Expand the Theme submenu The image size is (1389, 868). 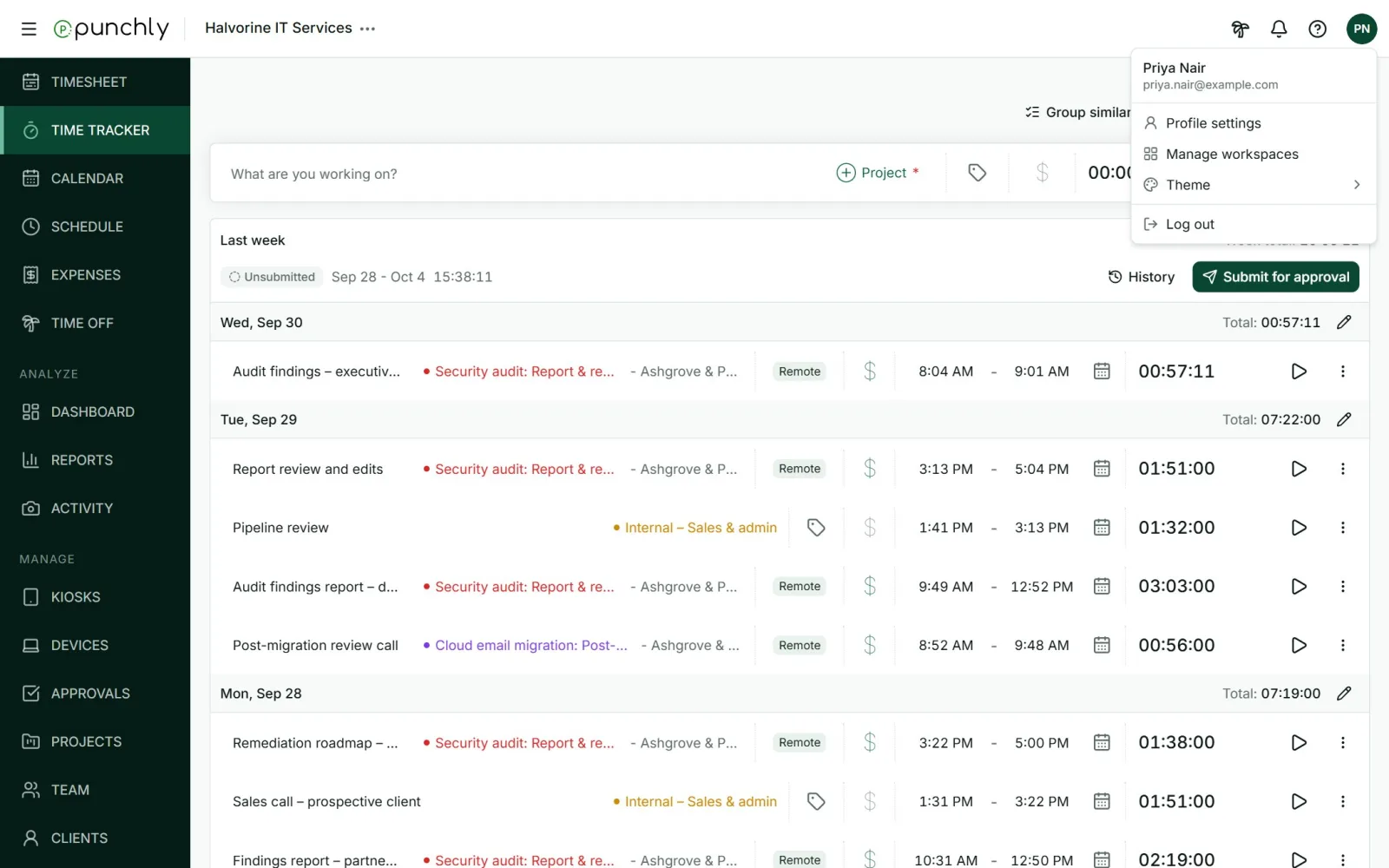[x=1254, y=185]
